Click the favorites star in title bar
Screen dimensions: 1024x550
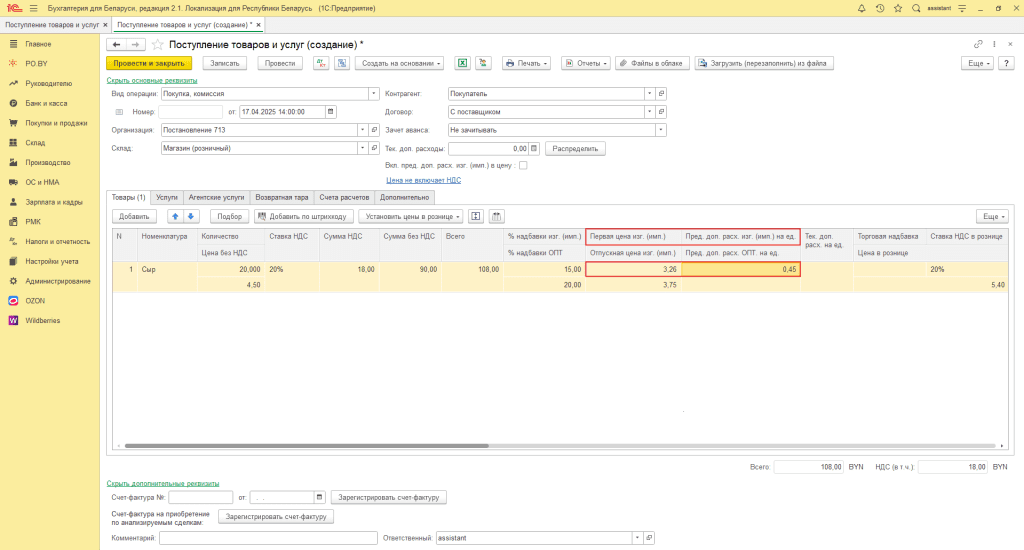click(896, 8)
